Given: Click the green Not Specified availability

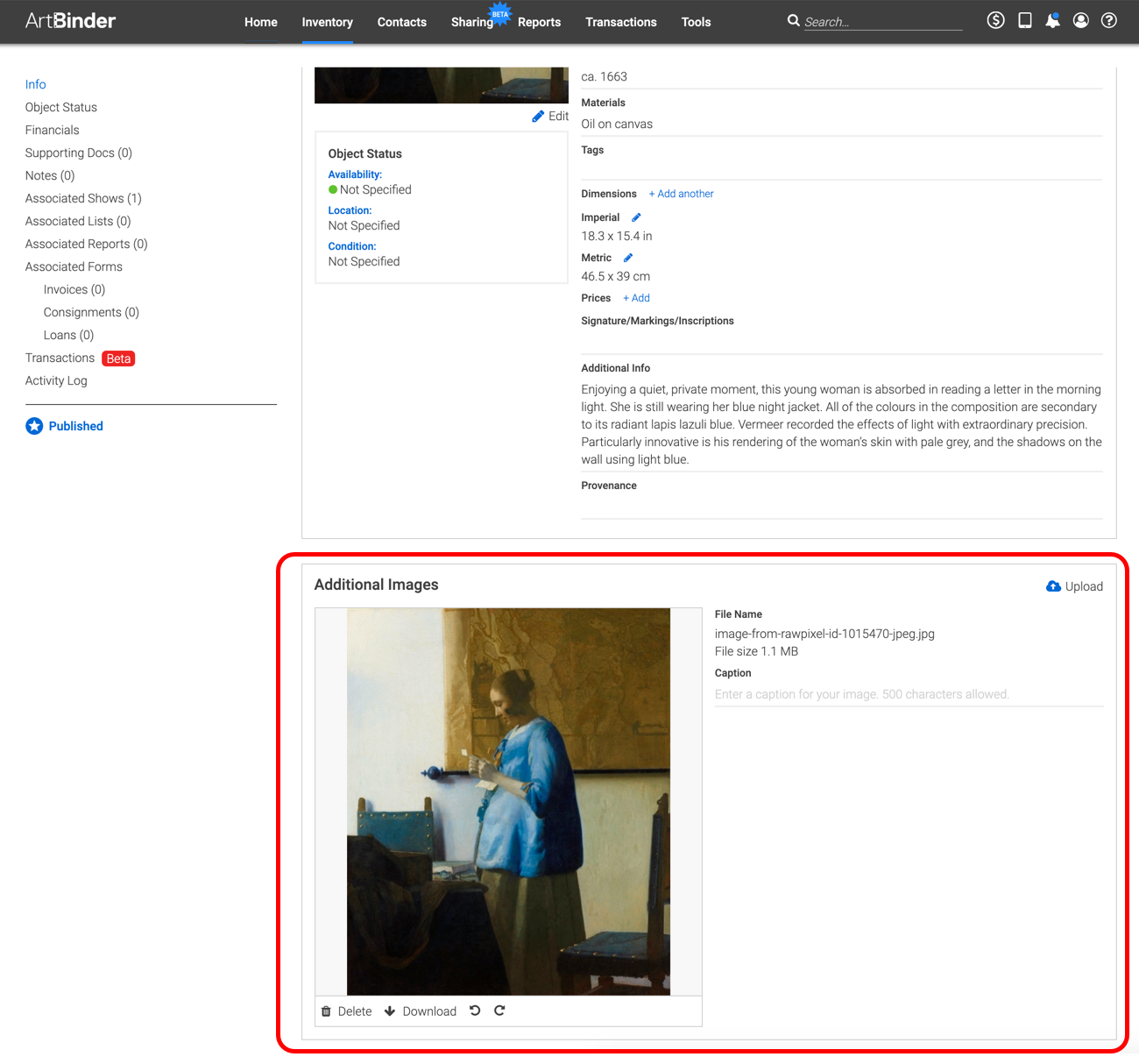Looking at the screenshot, I should (370, 189).
